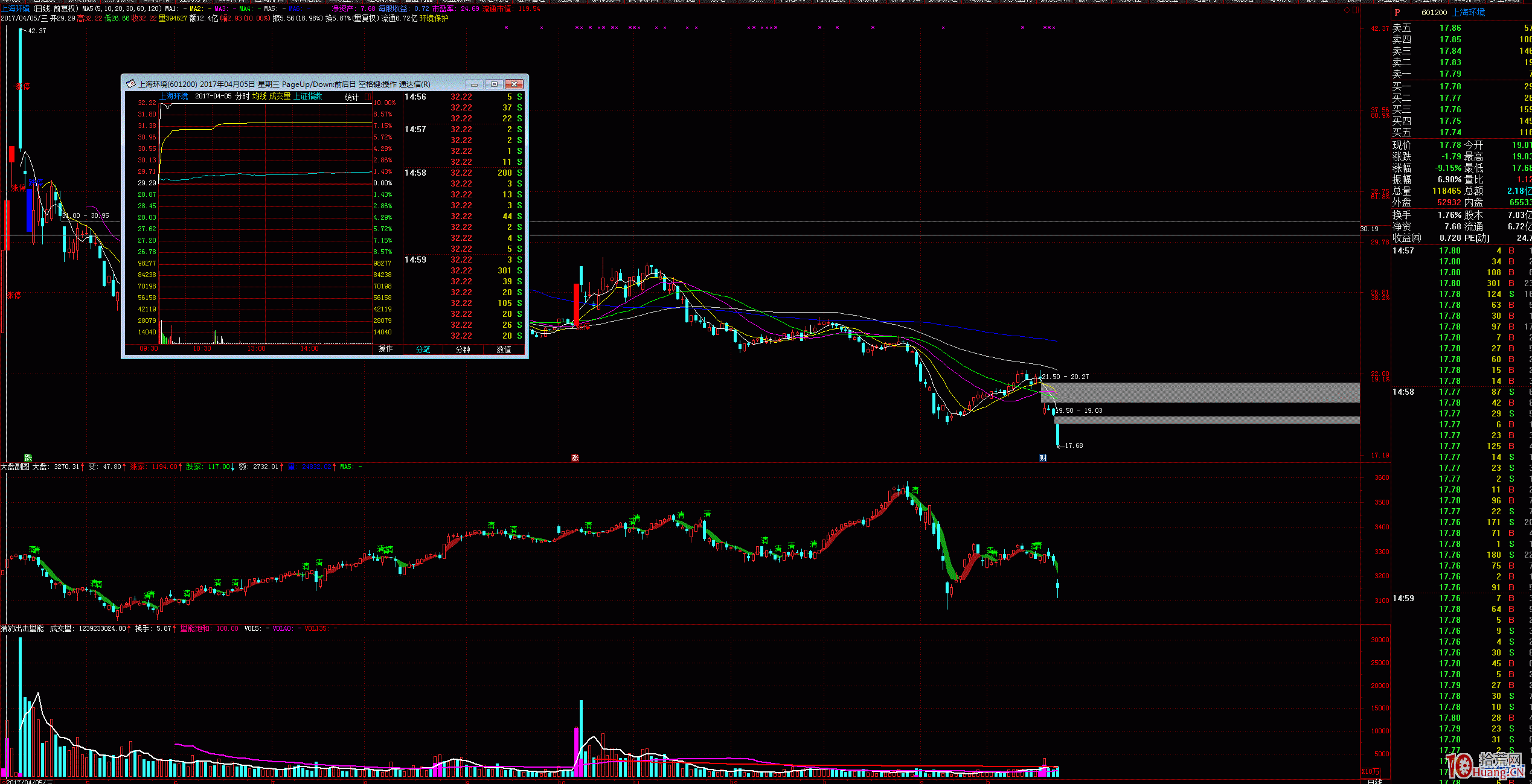Click the 14:58 timestamp in the trade list

point(1403,392)
